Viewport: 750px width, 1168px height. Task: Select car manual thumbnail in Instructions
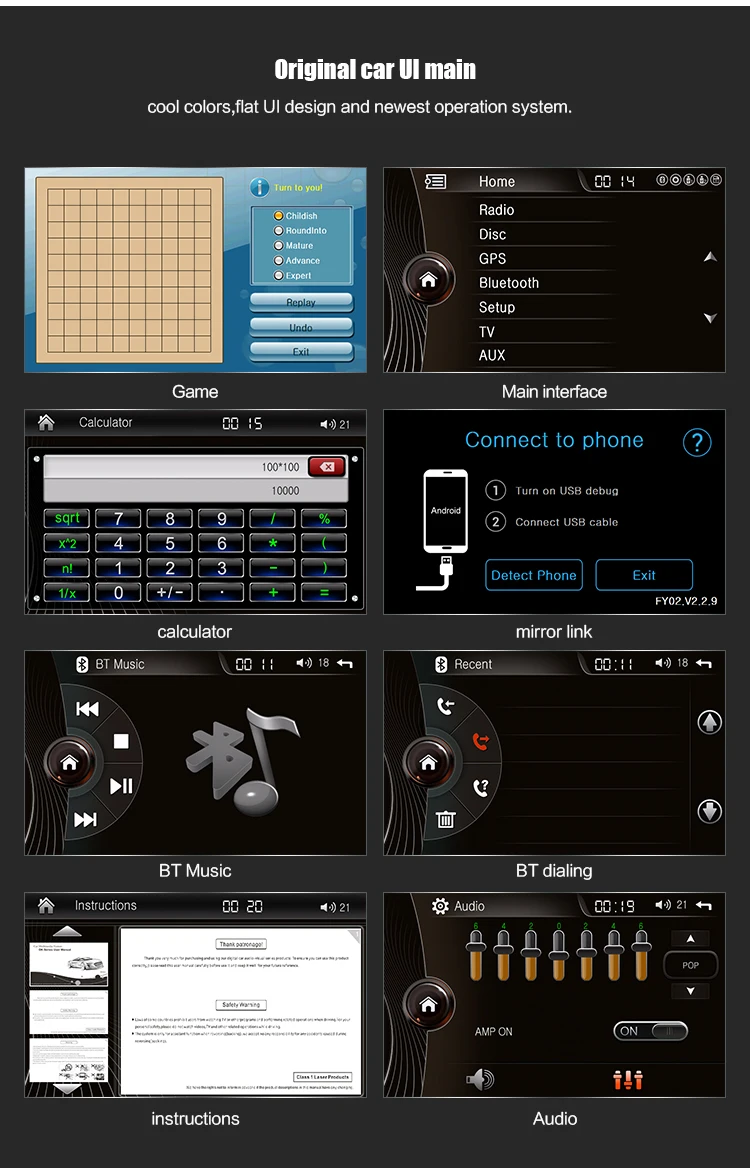(x=69, y=964)
